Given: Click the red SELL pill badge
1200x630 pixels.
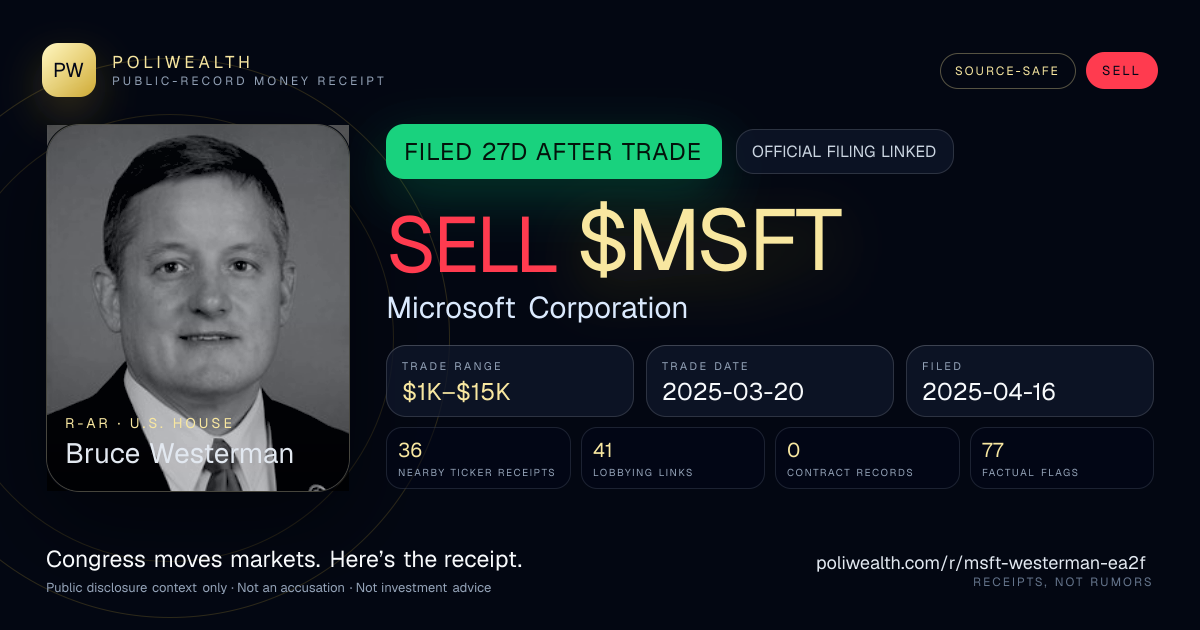Looking at the screenshot, I should 1121,71.
